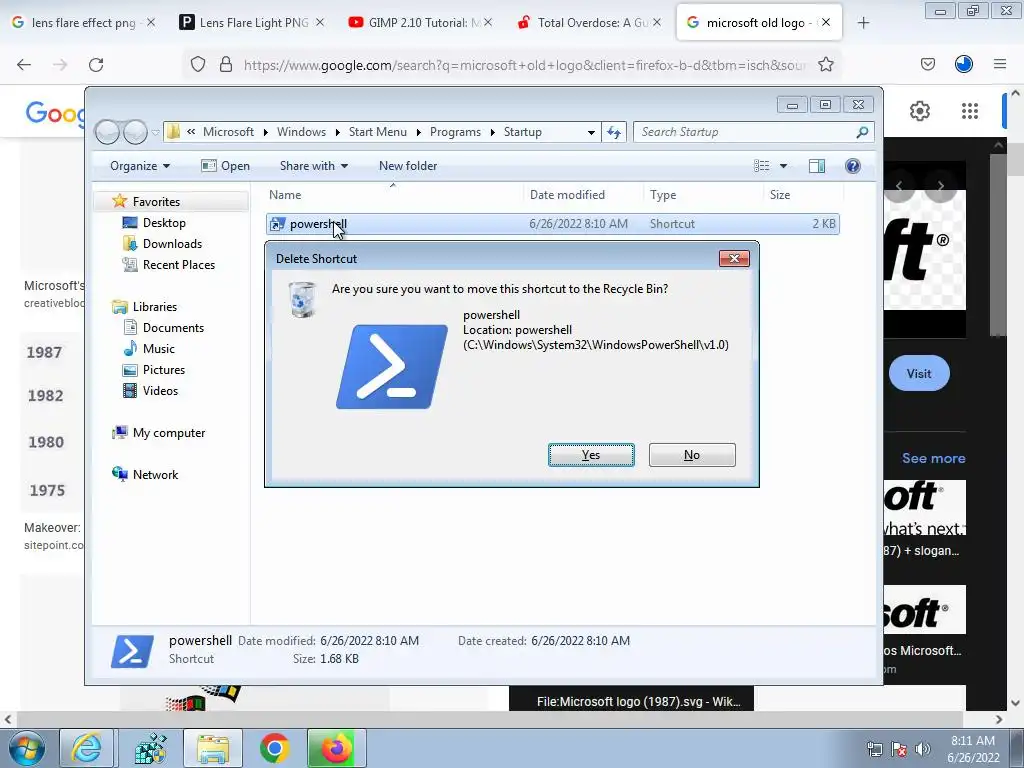Launch Internet Explorer from taskbar
The image size is (1024, 768).
[x=86, y=748]
